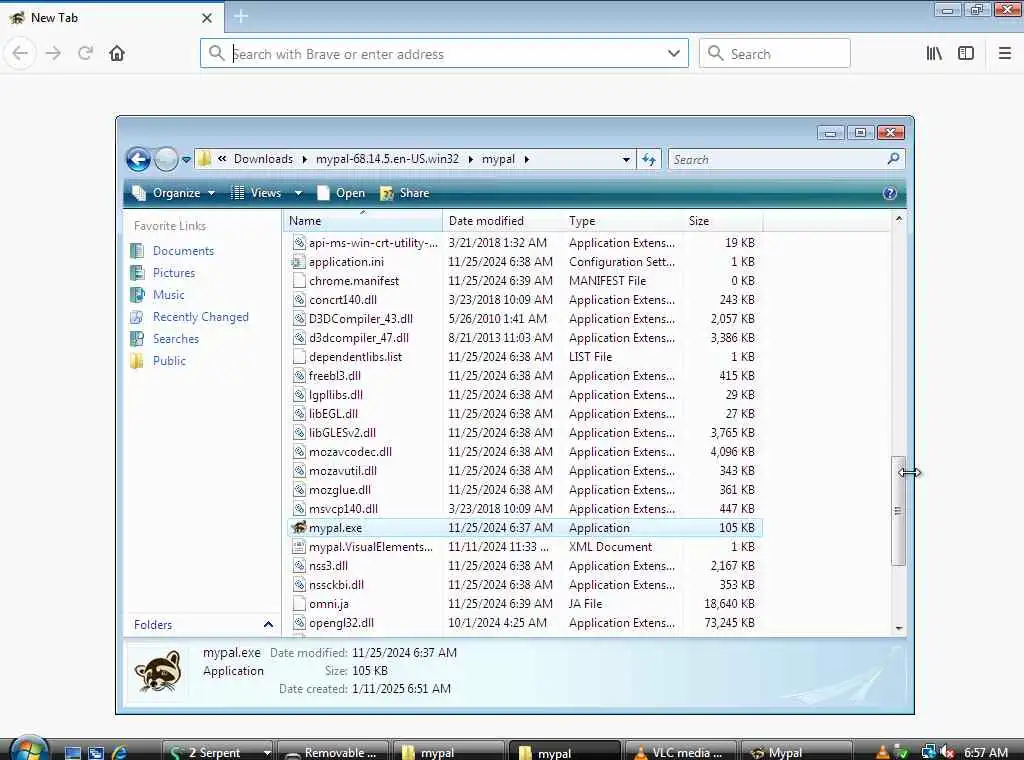Viewport: 1024px width, 760px height.
Task: Open the address path previous locations dropdown
Action: pos(626,159)
